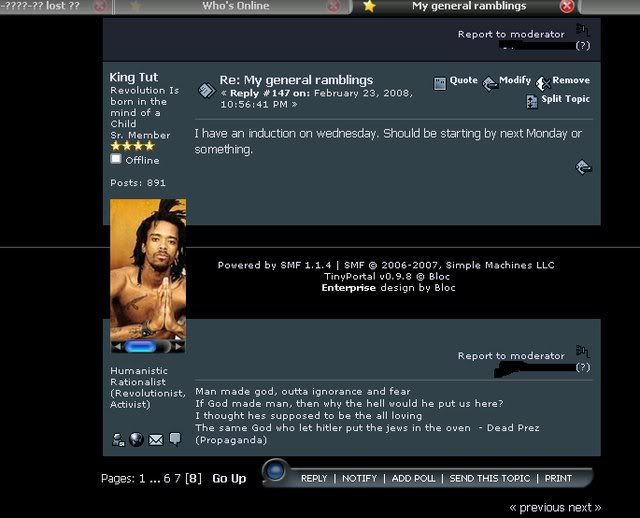Open the King Tut username link
640x518 pixels.
pos(134,77)
